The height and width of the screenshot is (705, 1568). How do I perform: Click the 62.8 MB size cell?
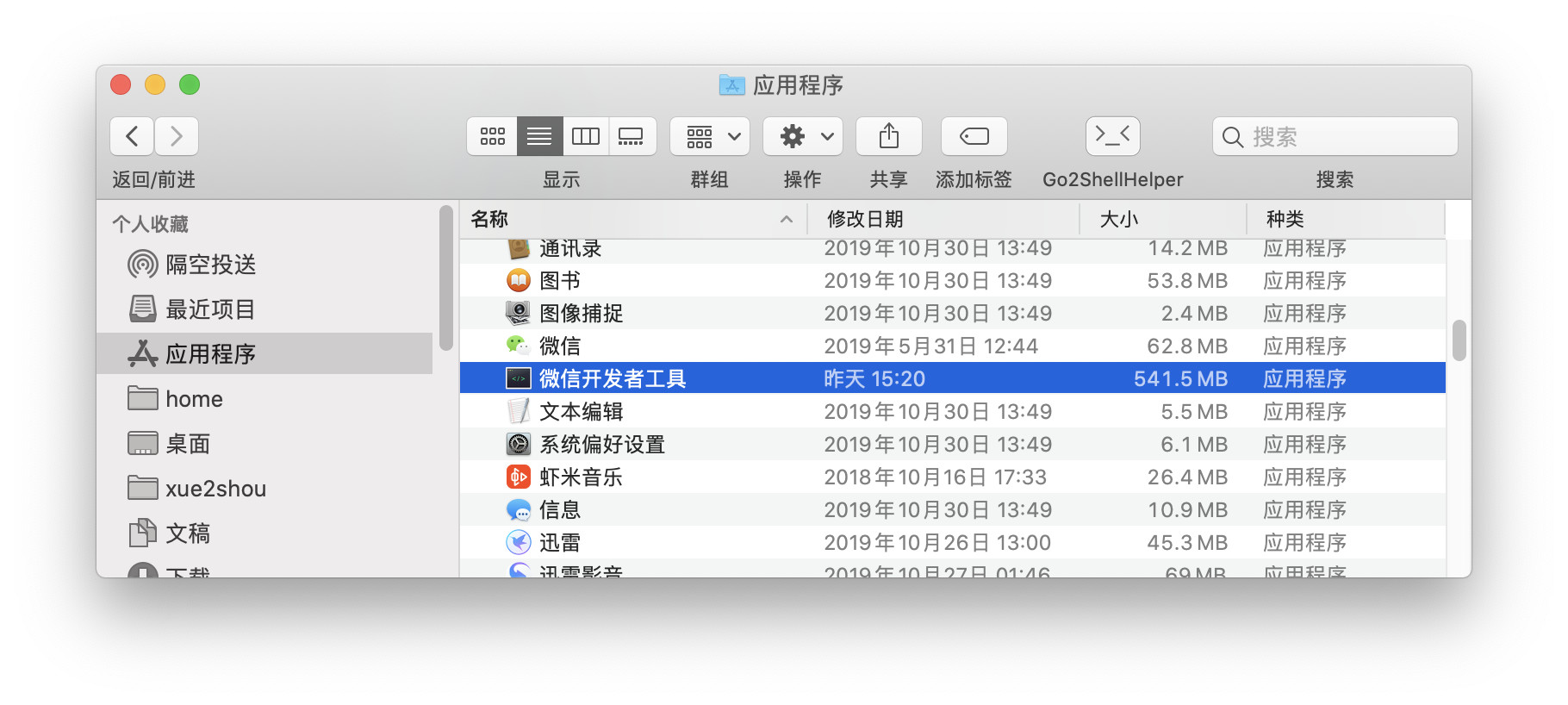pos(1187,346)
